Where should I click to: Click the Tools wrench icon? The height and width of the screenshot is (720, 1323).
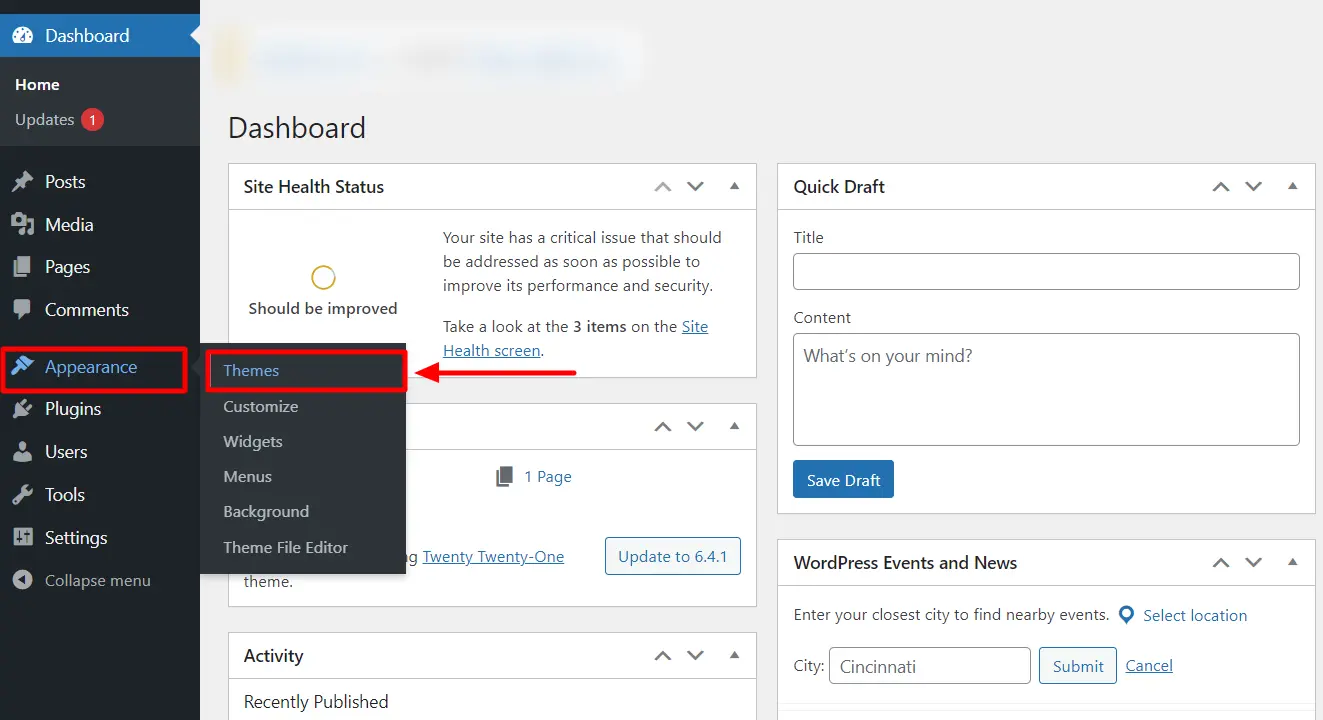point(22,495)
